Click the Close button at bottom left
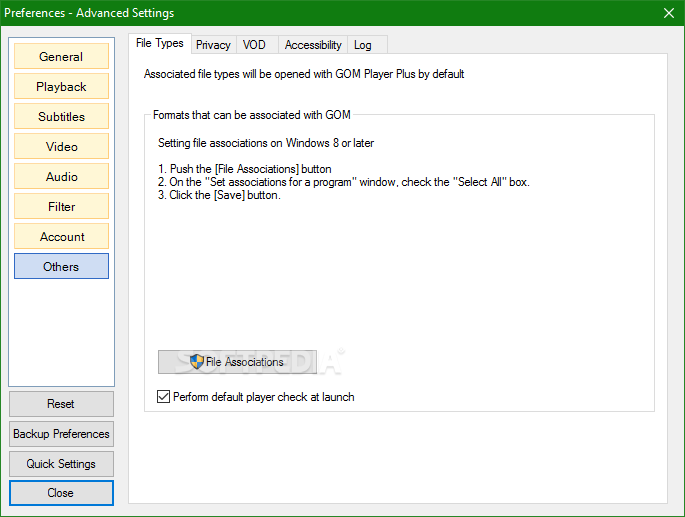The image size is (685, 517). pyautogui.click(x=61, y=493)
